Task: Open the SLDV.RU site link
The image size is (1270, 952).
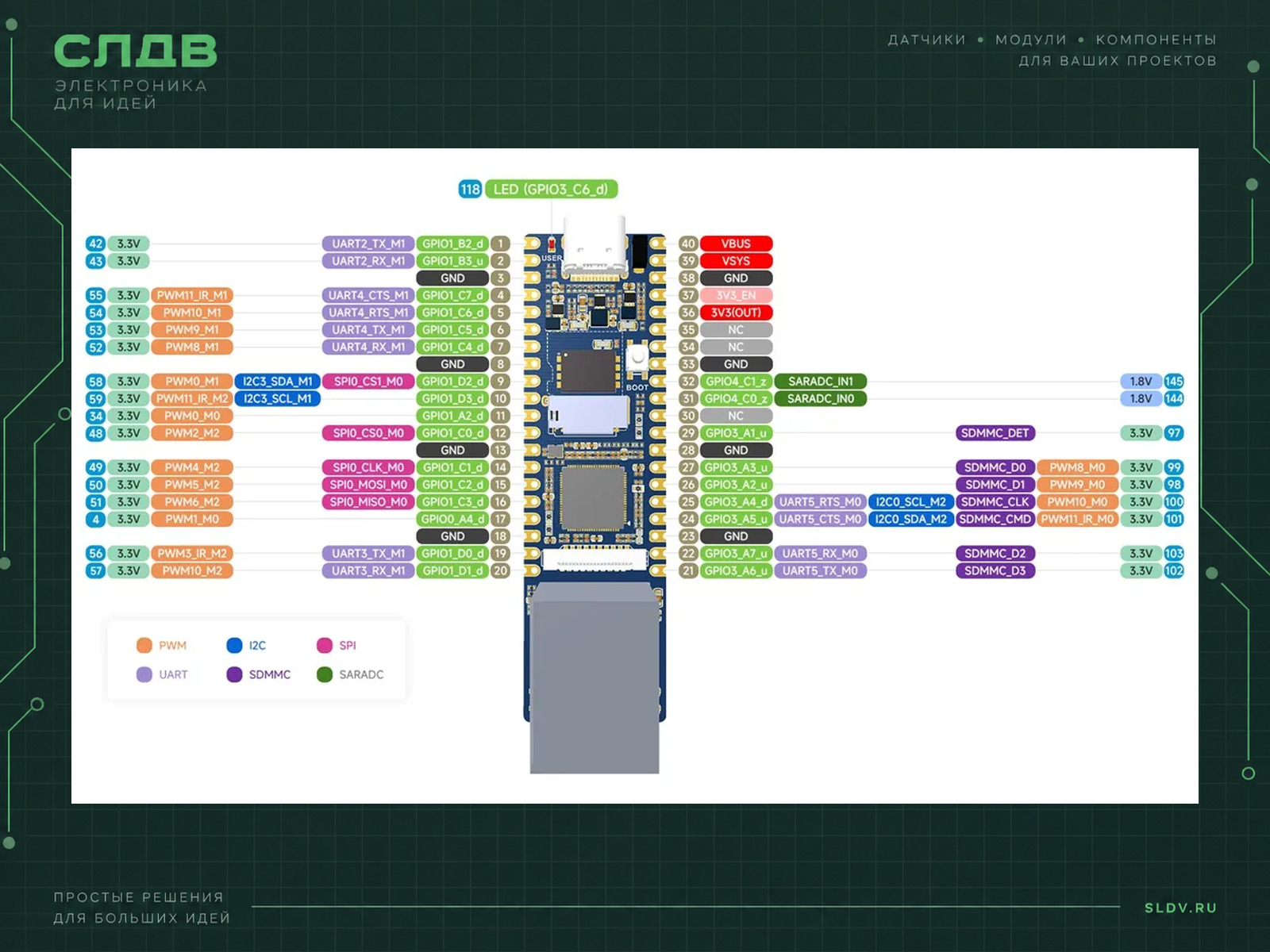Action: 1180,908
